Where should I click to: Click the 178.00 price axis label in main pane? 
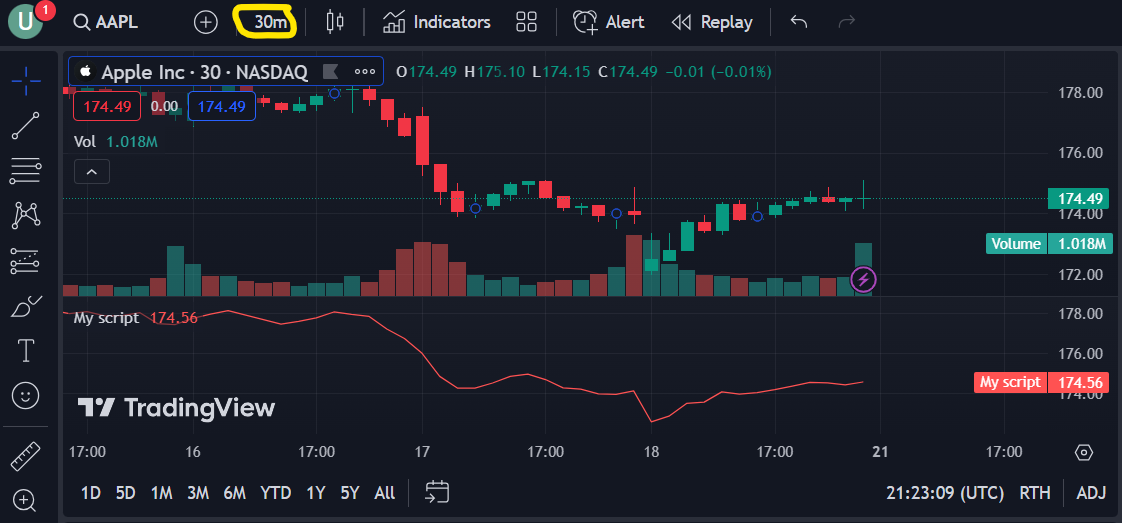click(x=1080, y=92)
